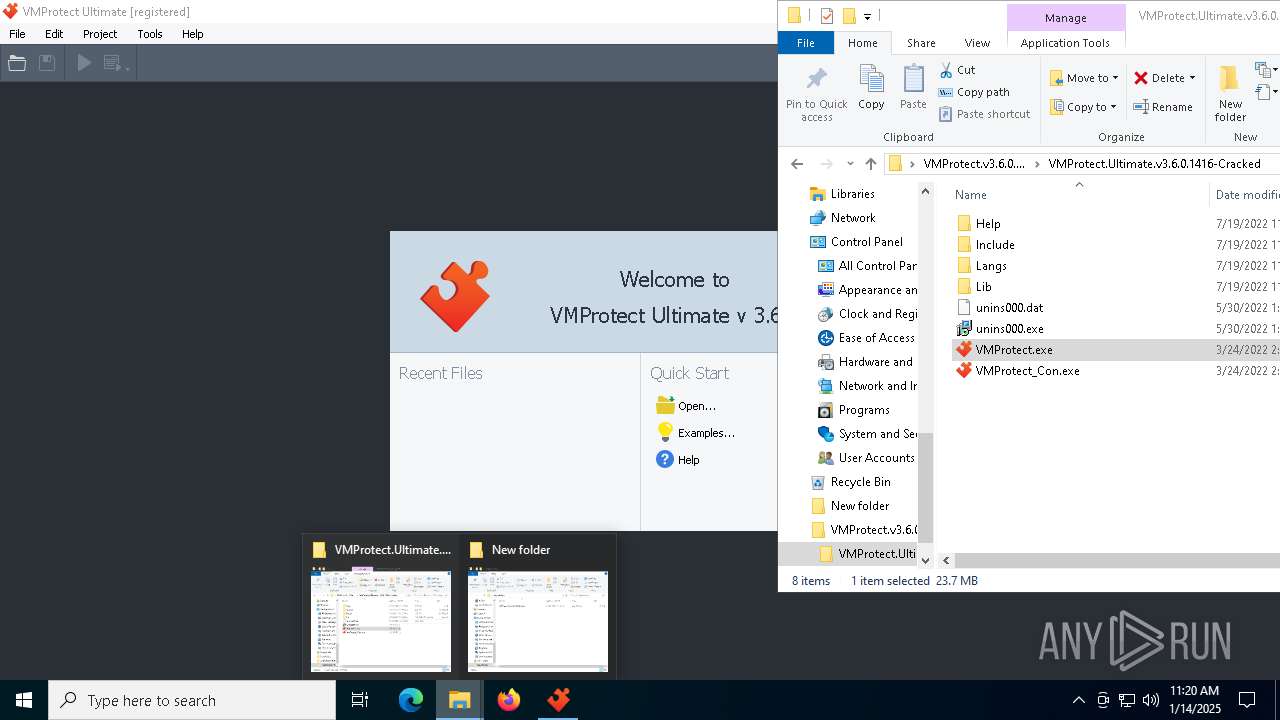
Task: Select the VMProtect_Con.exe file
Action: pos(1027,371)
